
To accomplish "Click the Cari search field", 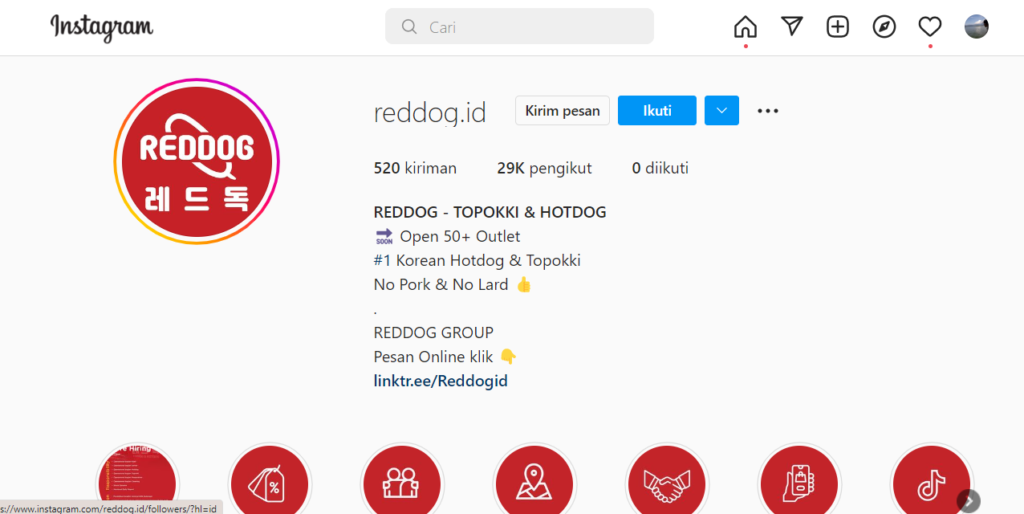I will [519, 27].
